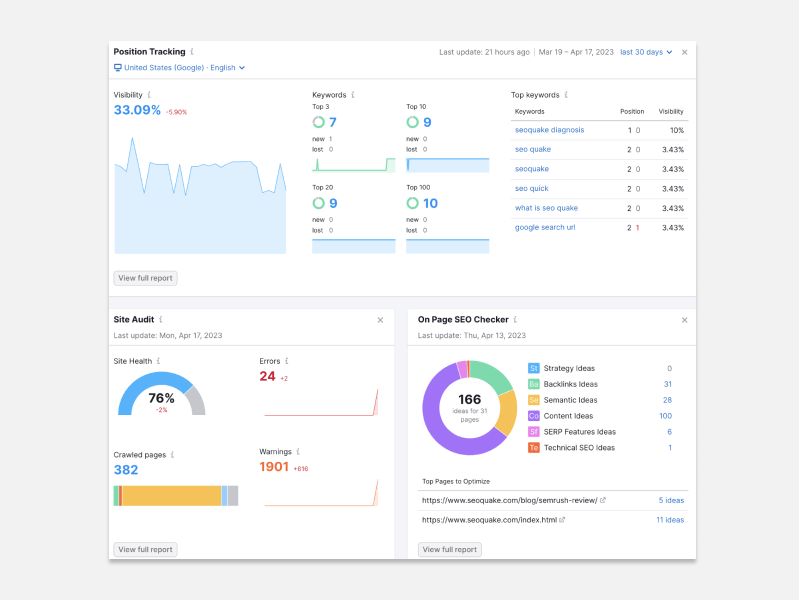799x600 pixels.
Task: Click the 166 ideas donut chart
Action: [x=469, y=408]
